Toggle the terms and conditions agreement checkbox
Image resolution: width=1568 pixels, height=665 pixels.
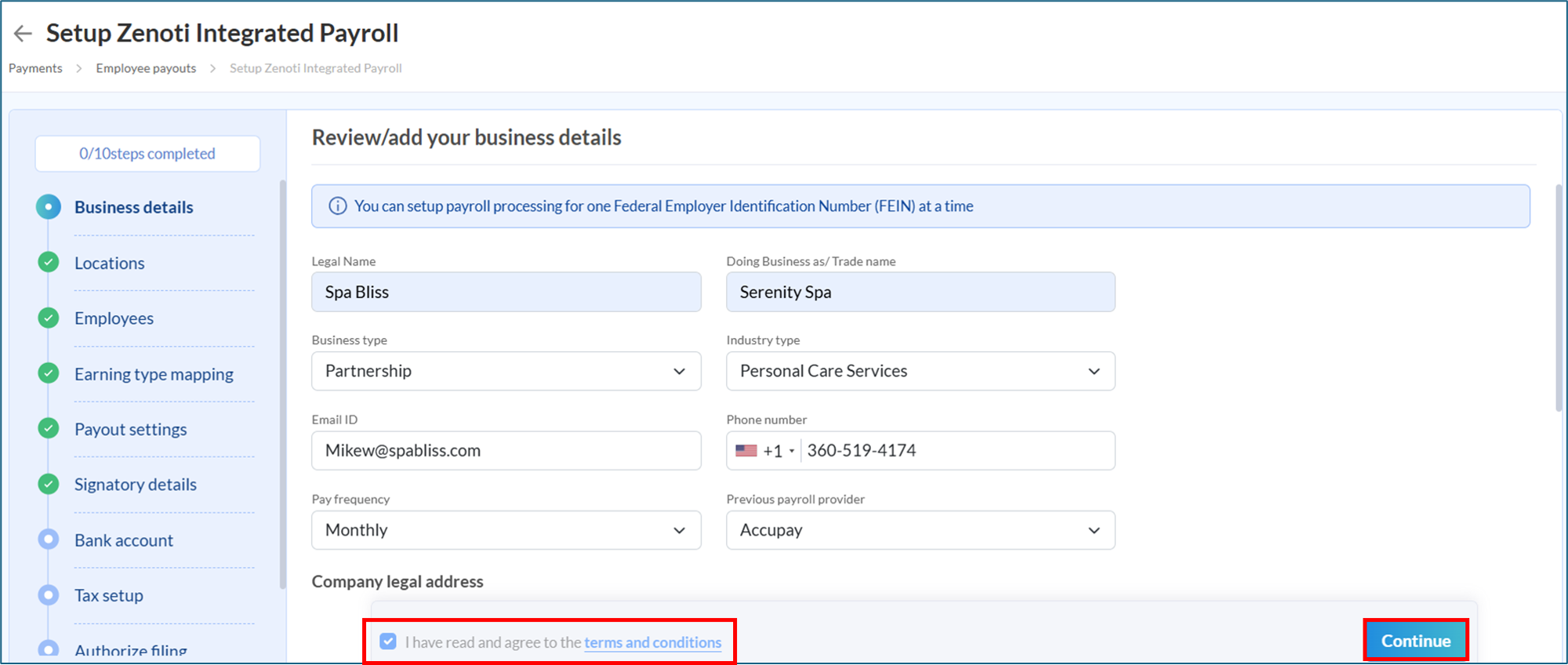[388, 641]
